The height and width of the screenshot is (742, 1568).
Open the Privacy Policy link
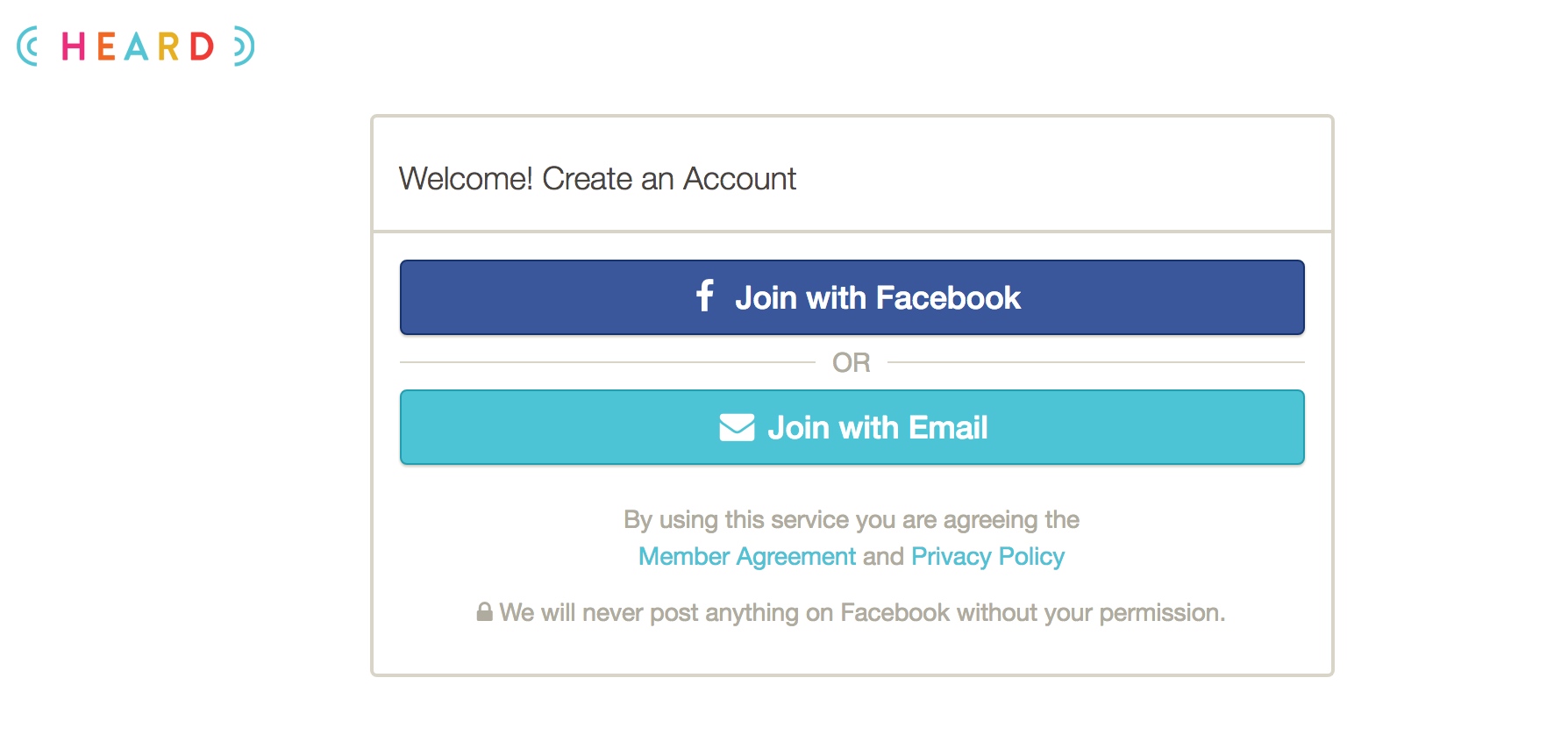988,557
